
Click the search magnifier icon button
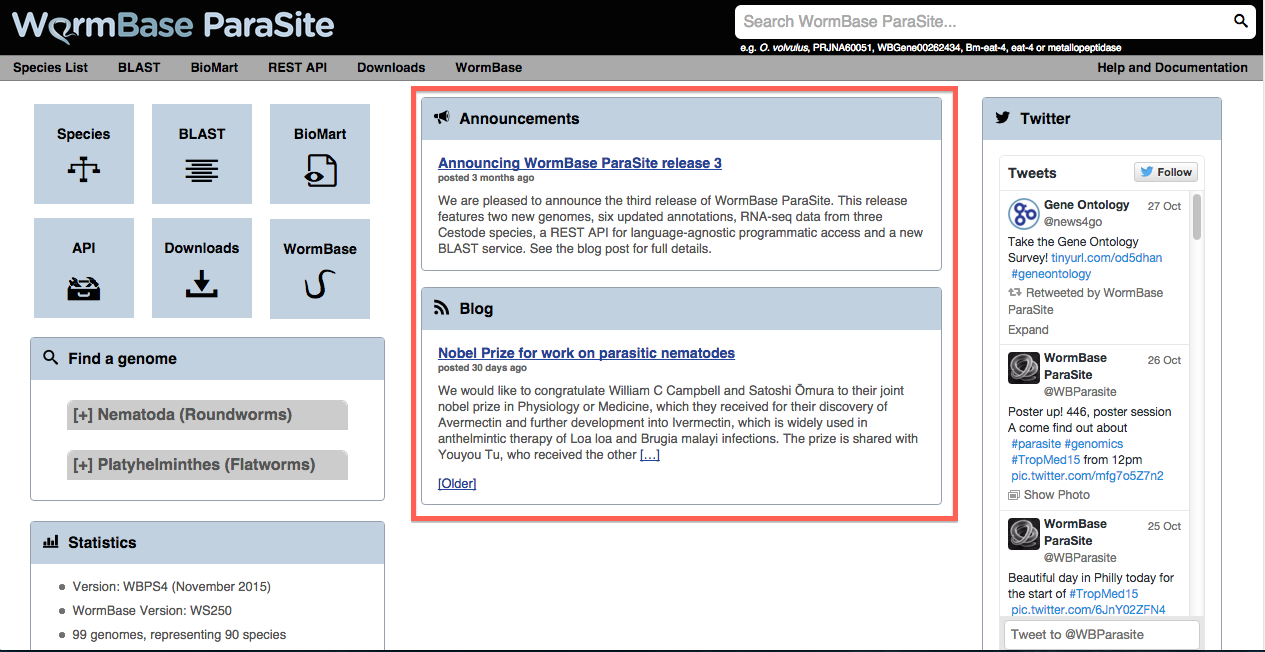click(1240, 21)
